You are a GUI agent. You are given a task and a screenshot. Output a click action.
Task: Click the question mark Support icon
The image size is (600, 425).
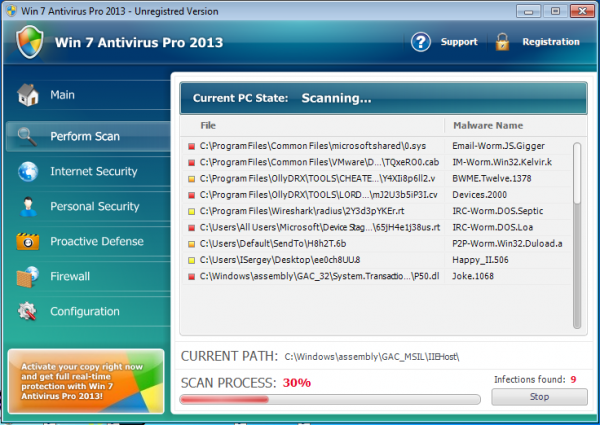[421, 42]
